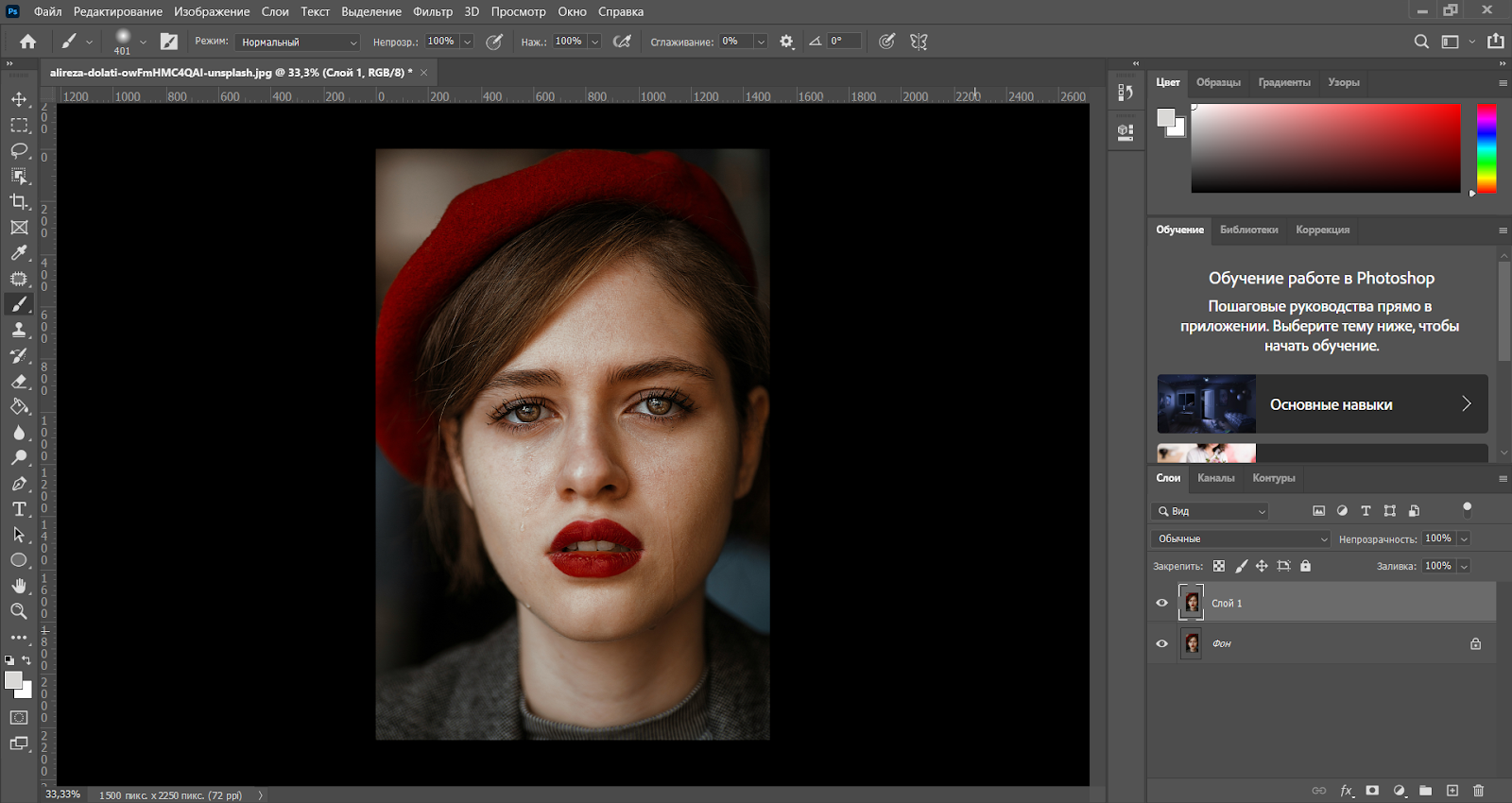This screenshot has height=803, width=1512.
Task: Toggle the layer filter on/off switch
Action: [x=1467, y=509]
